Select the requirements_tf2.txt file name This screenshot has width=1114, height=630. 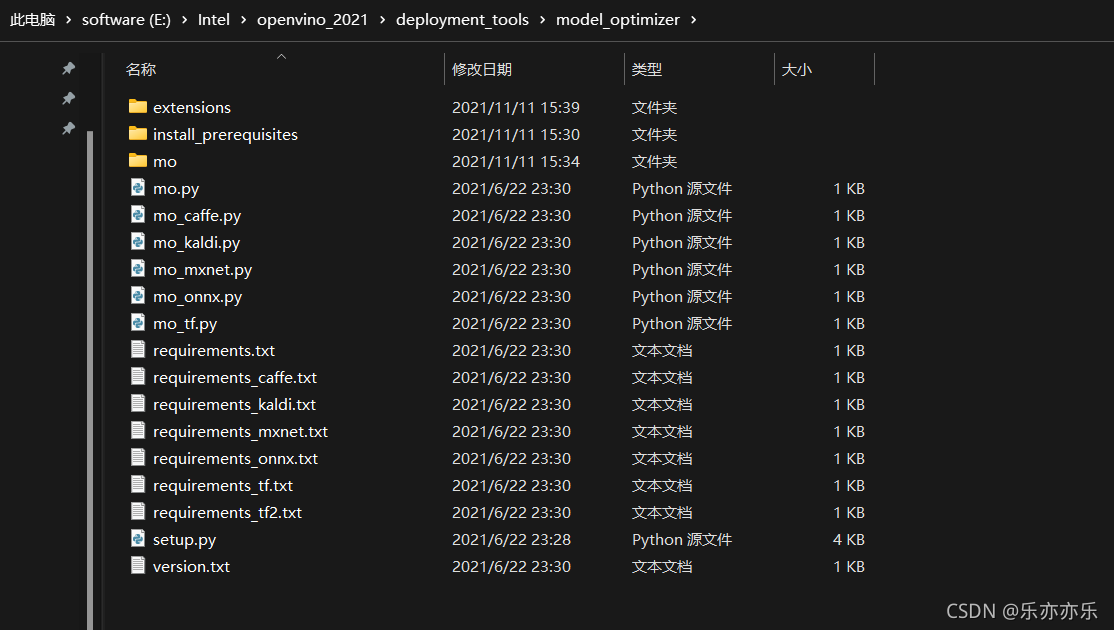227,512
